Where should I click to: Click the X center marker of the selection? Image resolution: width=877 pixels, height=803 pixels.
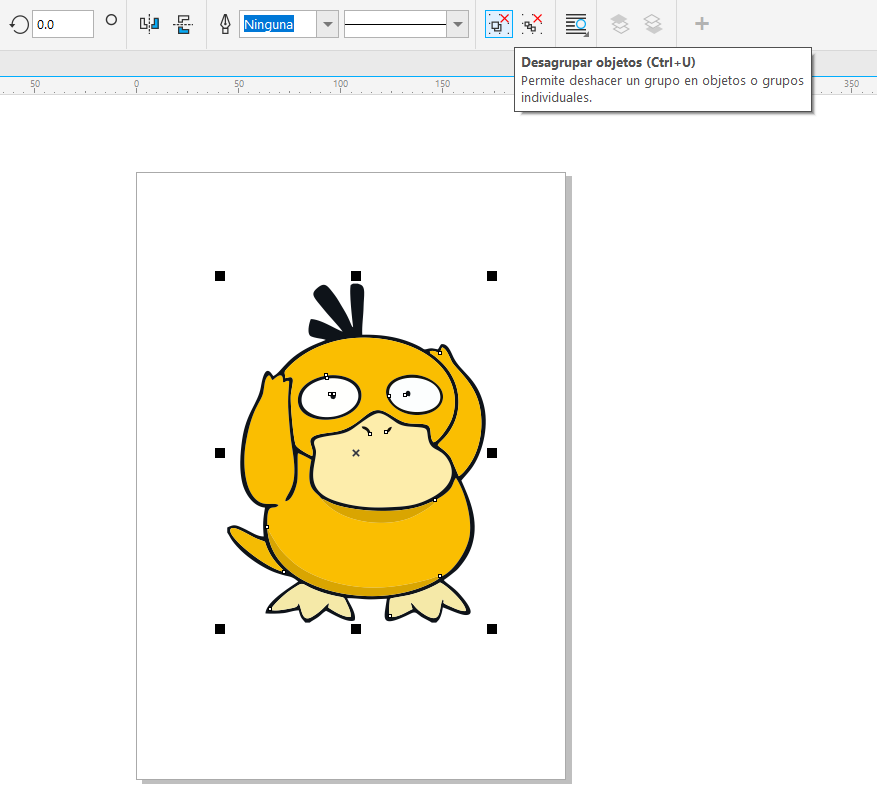click(356, 453)
